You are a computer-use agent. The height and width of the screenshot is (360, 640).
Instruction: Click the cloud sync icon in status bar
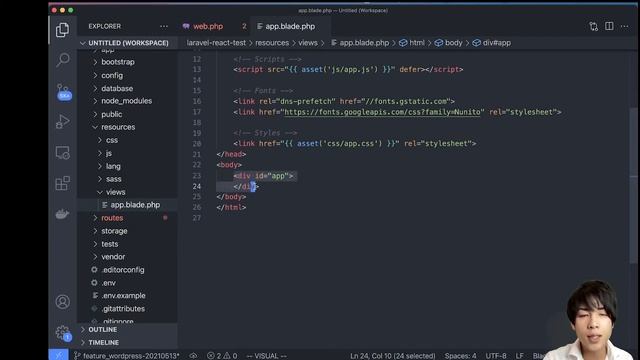(x=193, y=356)
